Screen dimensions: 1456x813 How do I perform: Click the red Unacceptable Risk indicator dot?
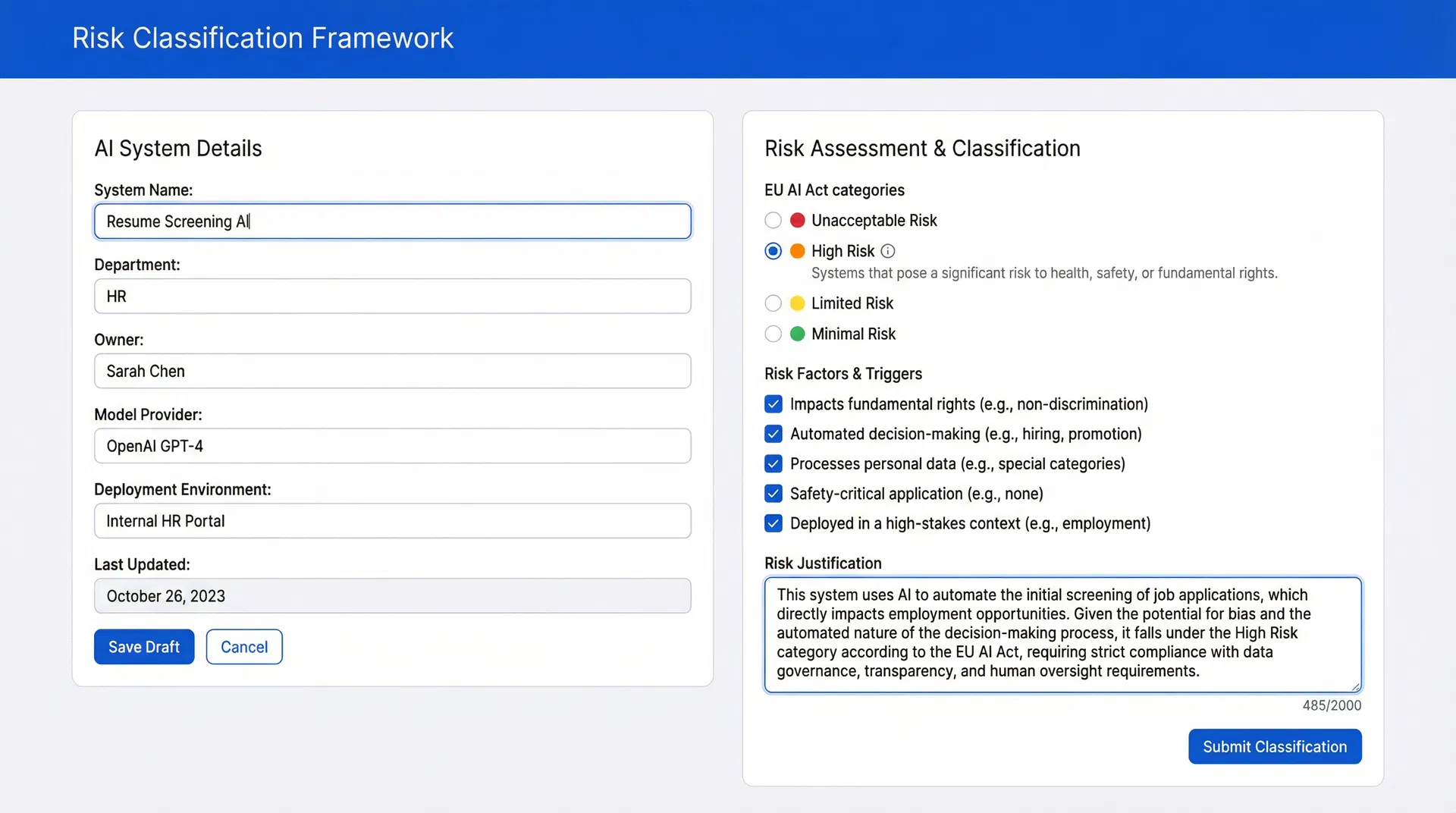[x=797, y=220]
